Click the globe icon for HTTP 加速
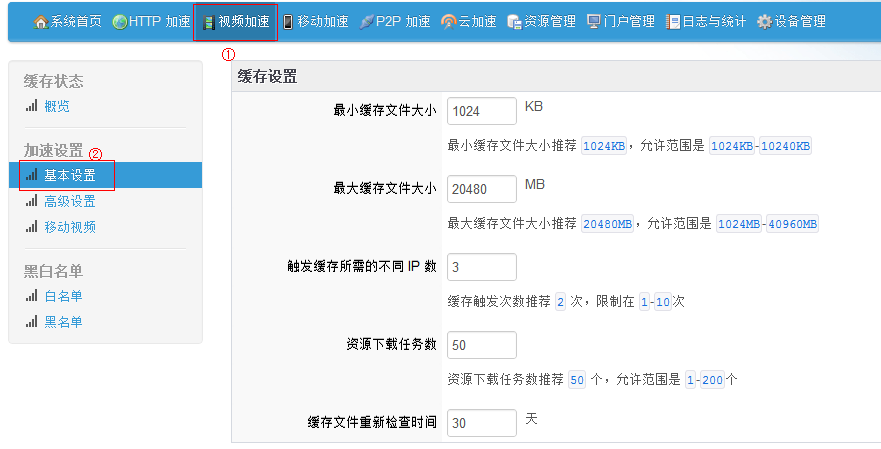Viewport: 881px width, 449px height. click(119, 22)
